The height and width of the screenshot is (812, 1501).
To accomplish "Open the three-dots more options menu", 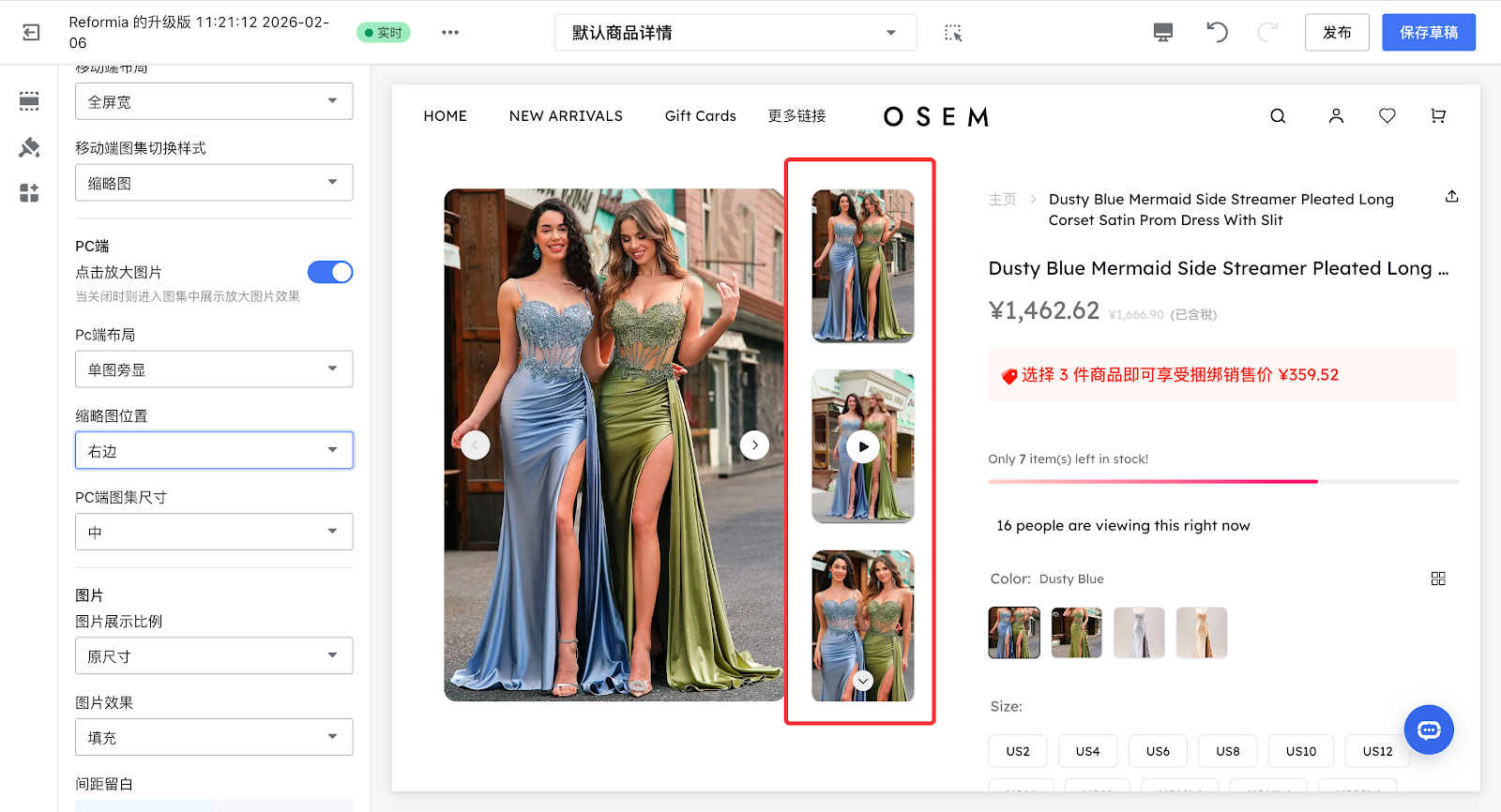I will [x=450, y=33].
